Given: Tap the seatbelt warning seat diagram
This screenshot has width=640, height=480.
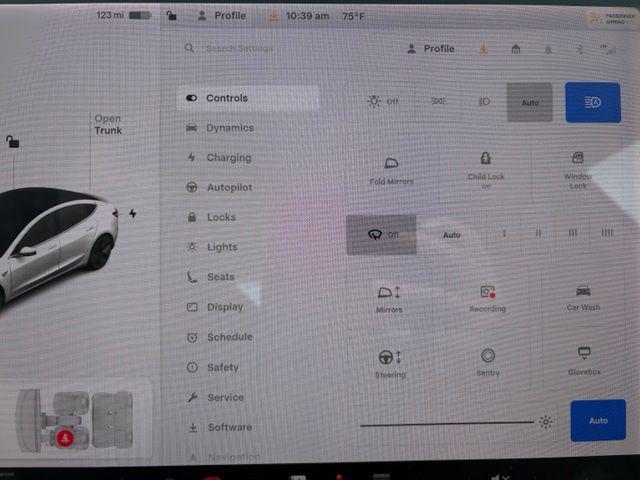Looking at the screenshot, I should (75, 421).
